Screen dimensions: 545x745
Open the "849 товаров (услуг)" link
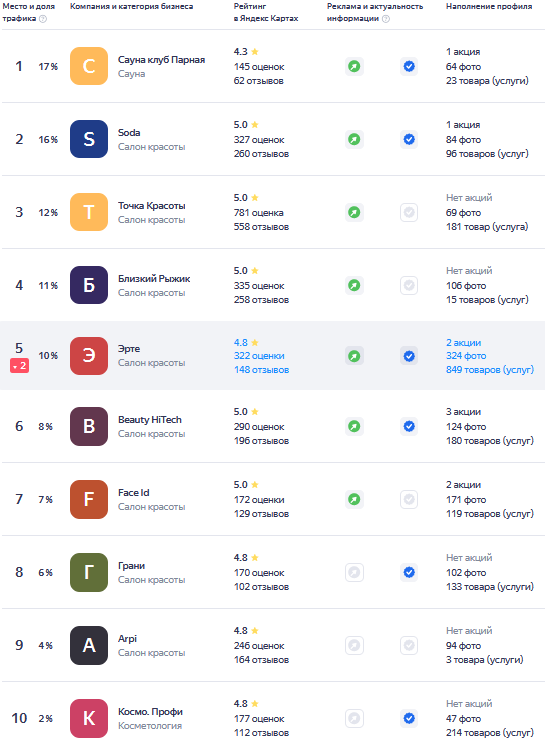[490, 370]
